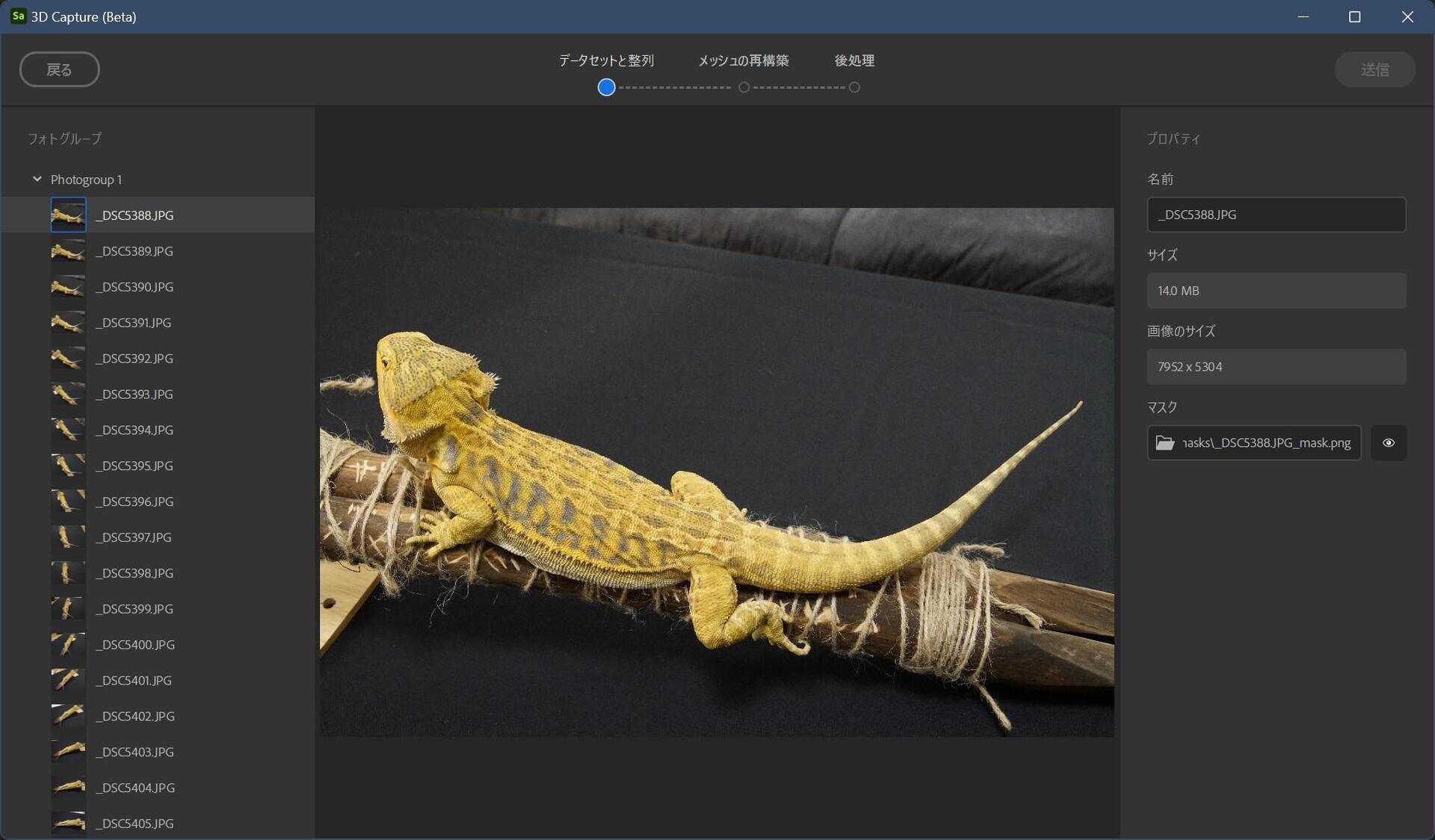Image resolution: width=1435 pixels, height=840 pixels.
Task: Select the _DSC5394.JPG thumbnail
Action: tap(68, 430)
